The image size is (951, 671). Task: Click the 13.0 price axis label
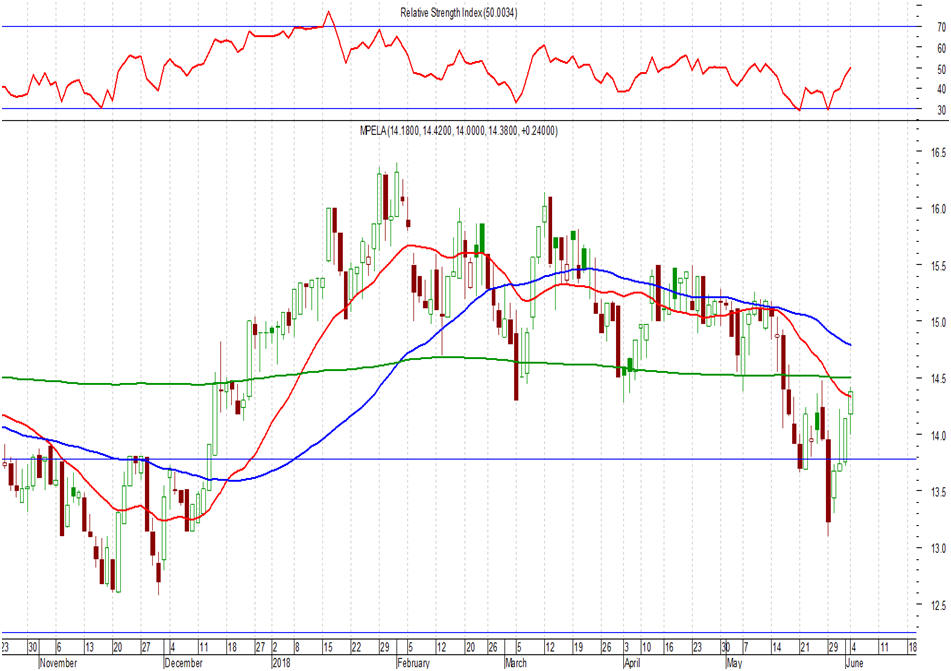(938, 548)
